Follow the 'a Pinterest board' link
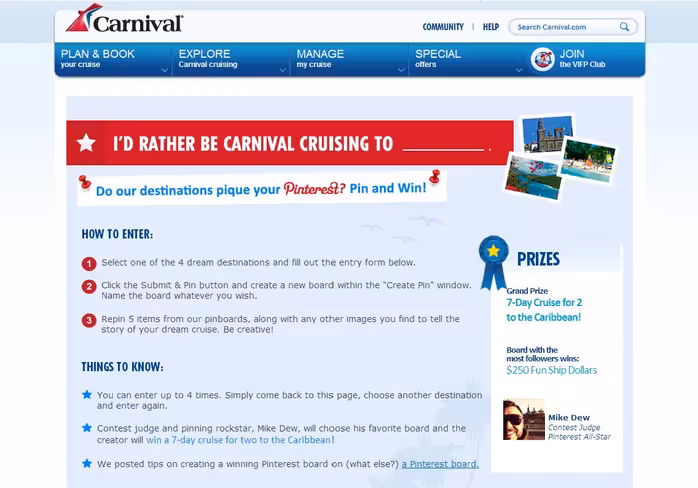The image size is (698, 488). tap(440, 464)
